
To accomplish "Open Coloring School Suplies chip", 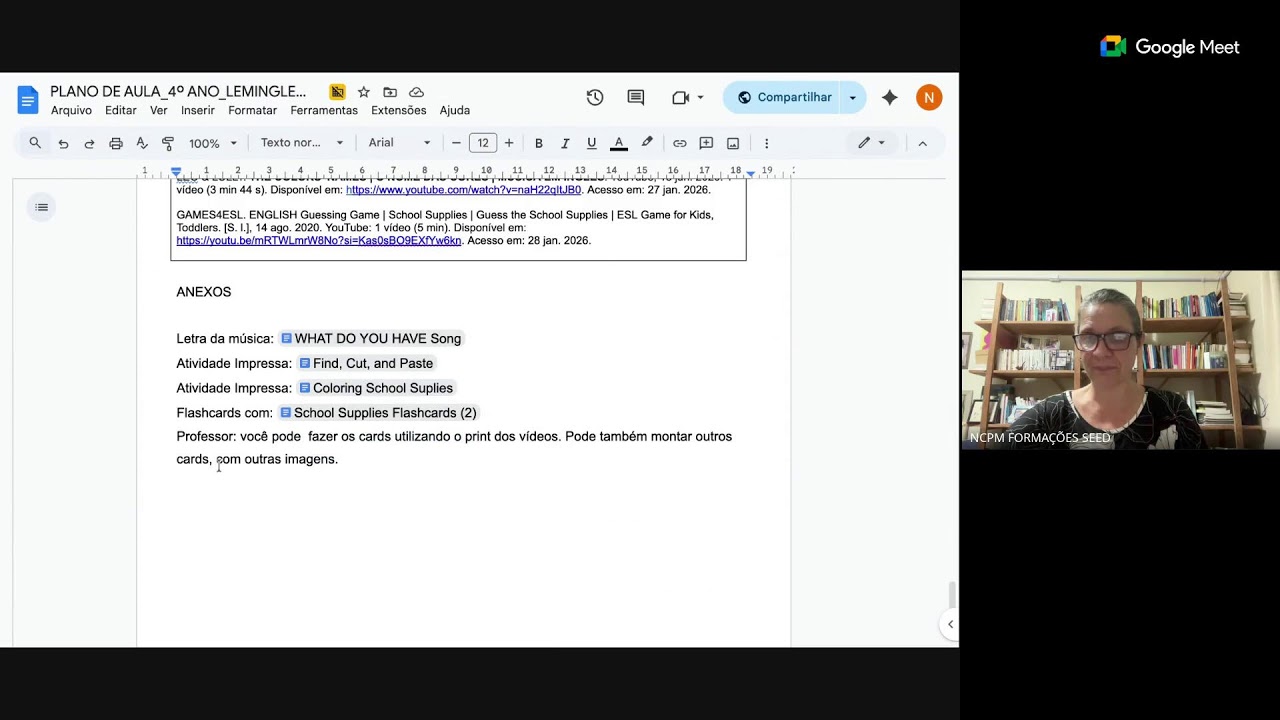I will coord(376,388).
